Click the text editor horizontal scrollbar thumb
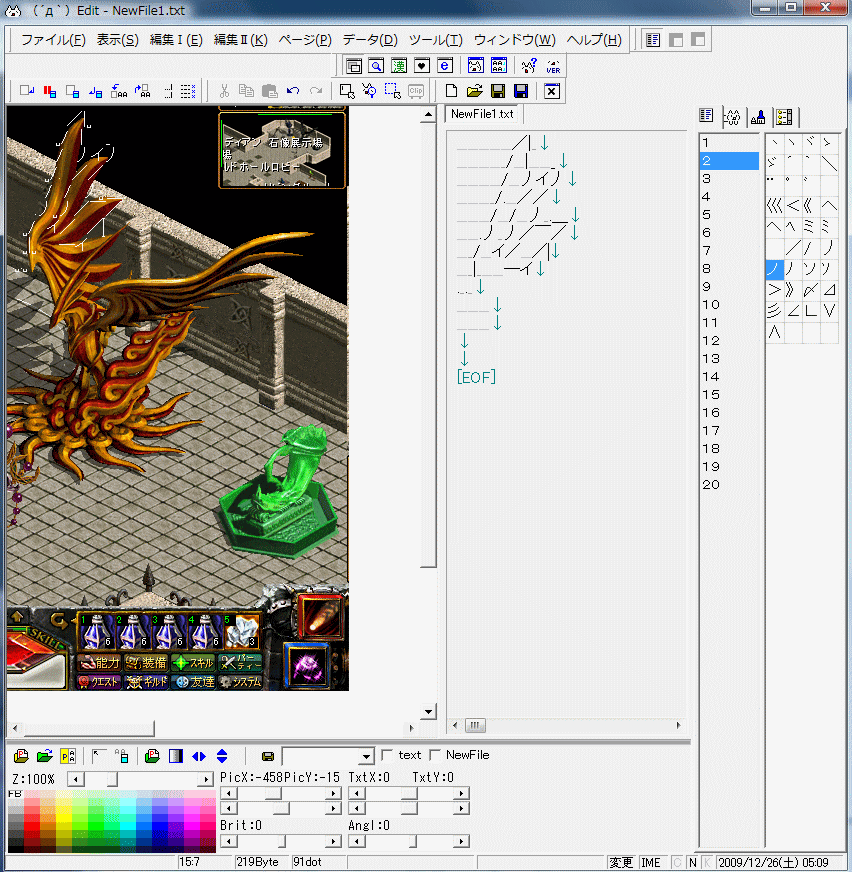The height and width of the screenshot is (872, 852). point(475,725)
